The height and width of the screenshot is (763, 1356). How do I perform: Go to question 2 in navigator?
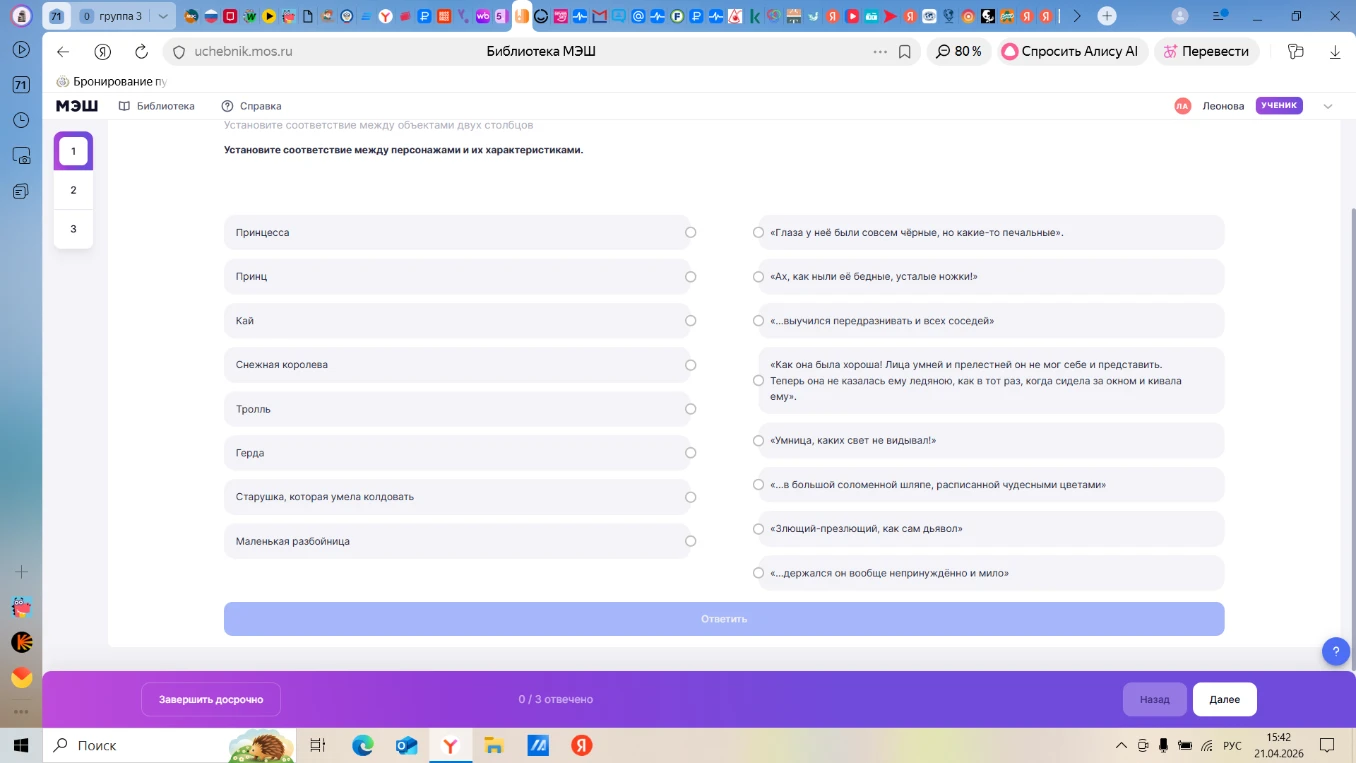[73, 190]
